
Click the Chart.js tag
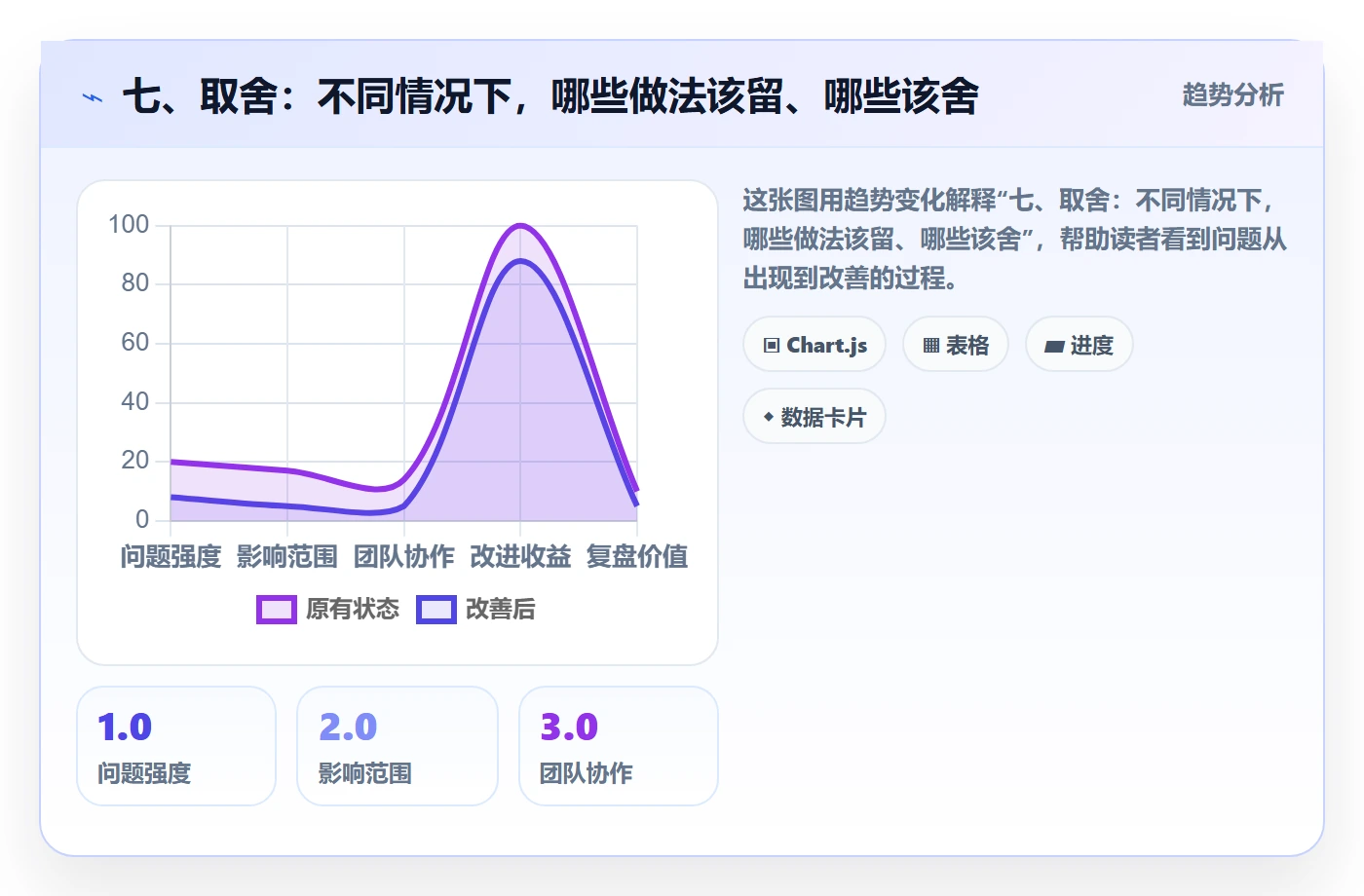pyautogui.click(x=815, y=345)
